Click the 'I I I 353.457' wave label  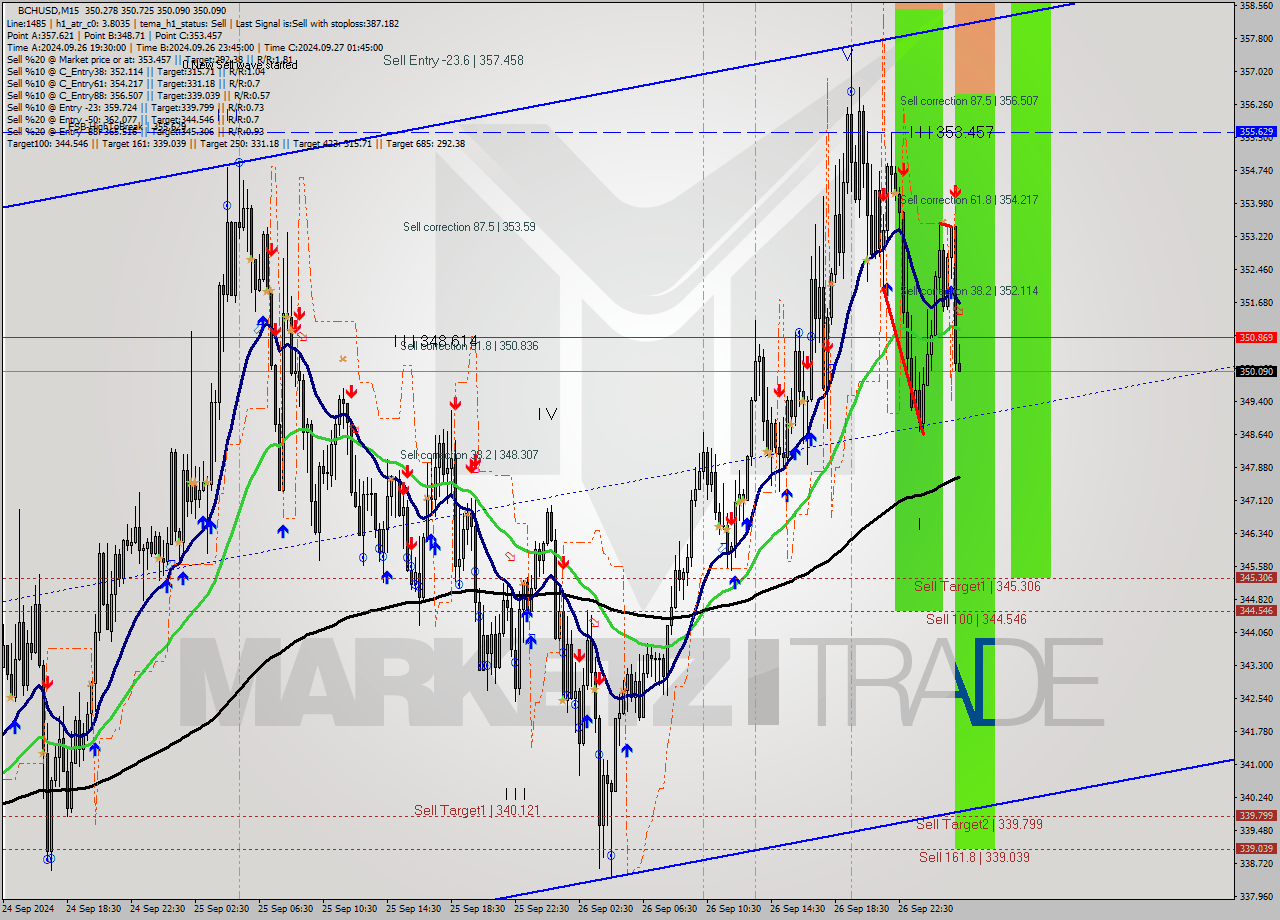point(951,132)
